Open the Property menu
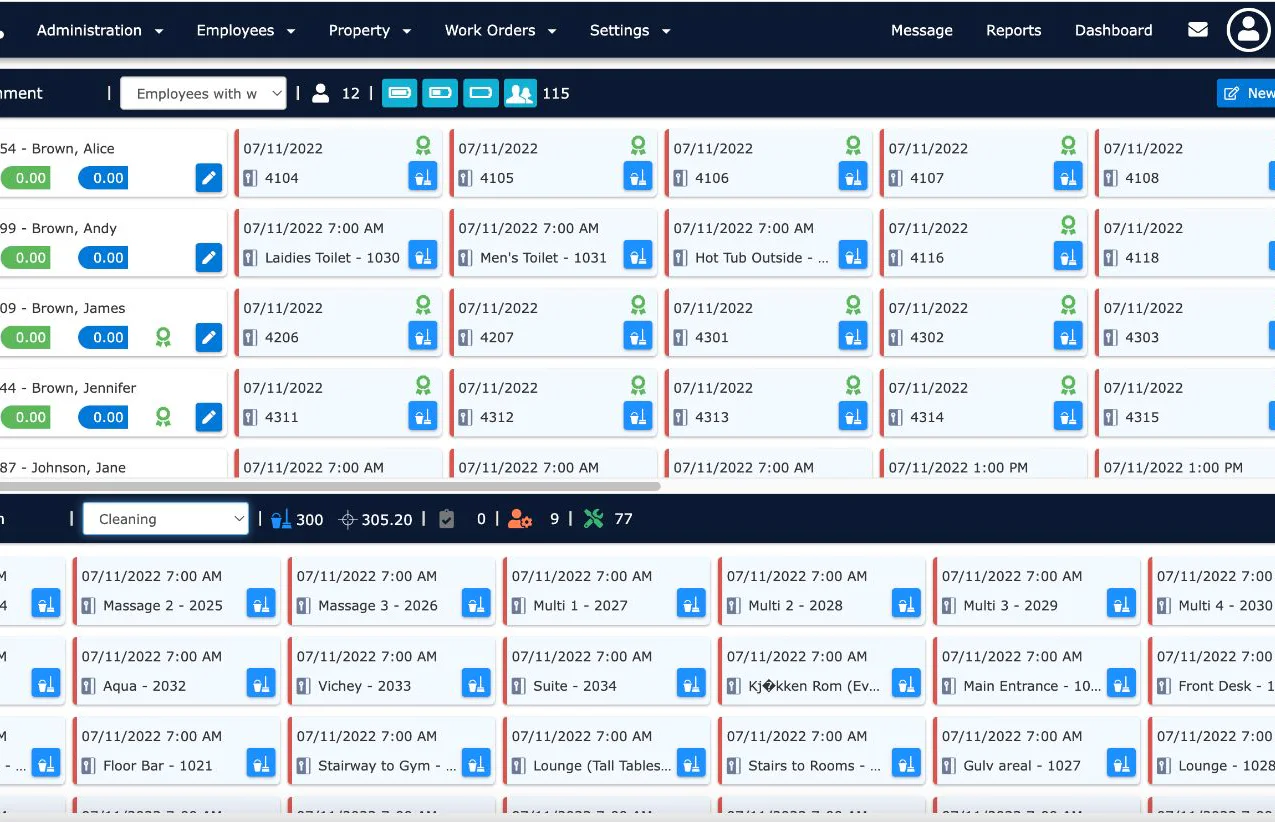This screenshot has width=1275, height=822. tap(370, 30)
